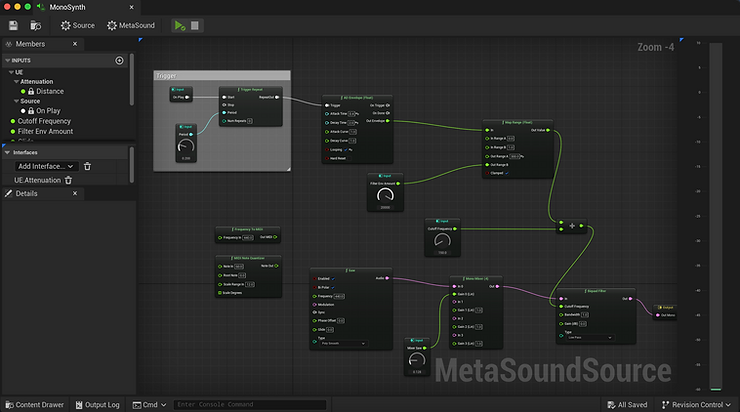The image size is (740, 412).
Task: Click the Out pin on Biquad Filter node
Action: [631, 299]
